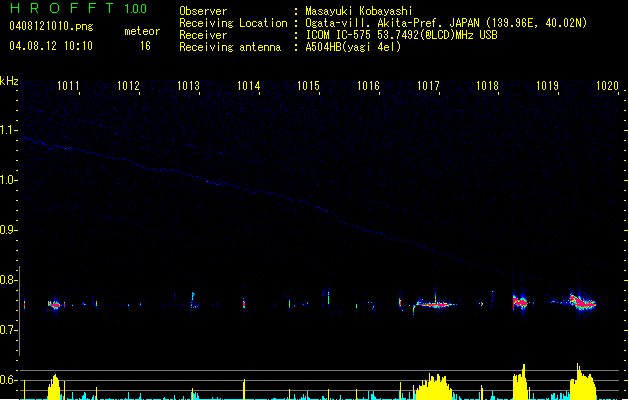Click the date stamp 04.08.12 10:10
The height and width of the screenshot is (400, 629).
click(x=51, y=46)
